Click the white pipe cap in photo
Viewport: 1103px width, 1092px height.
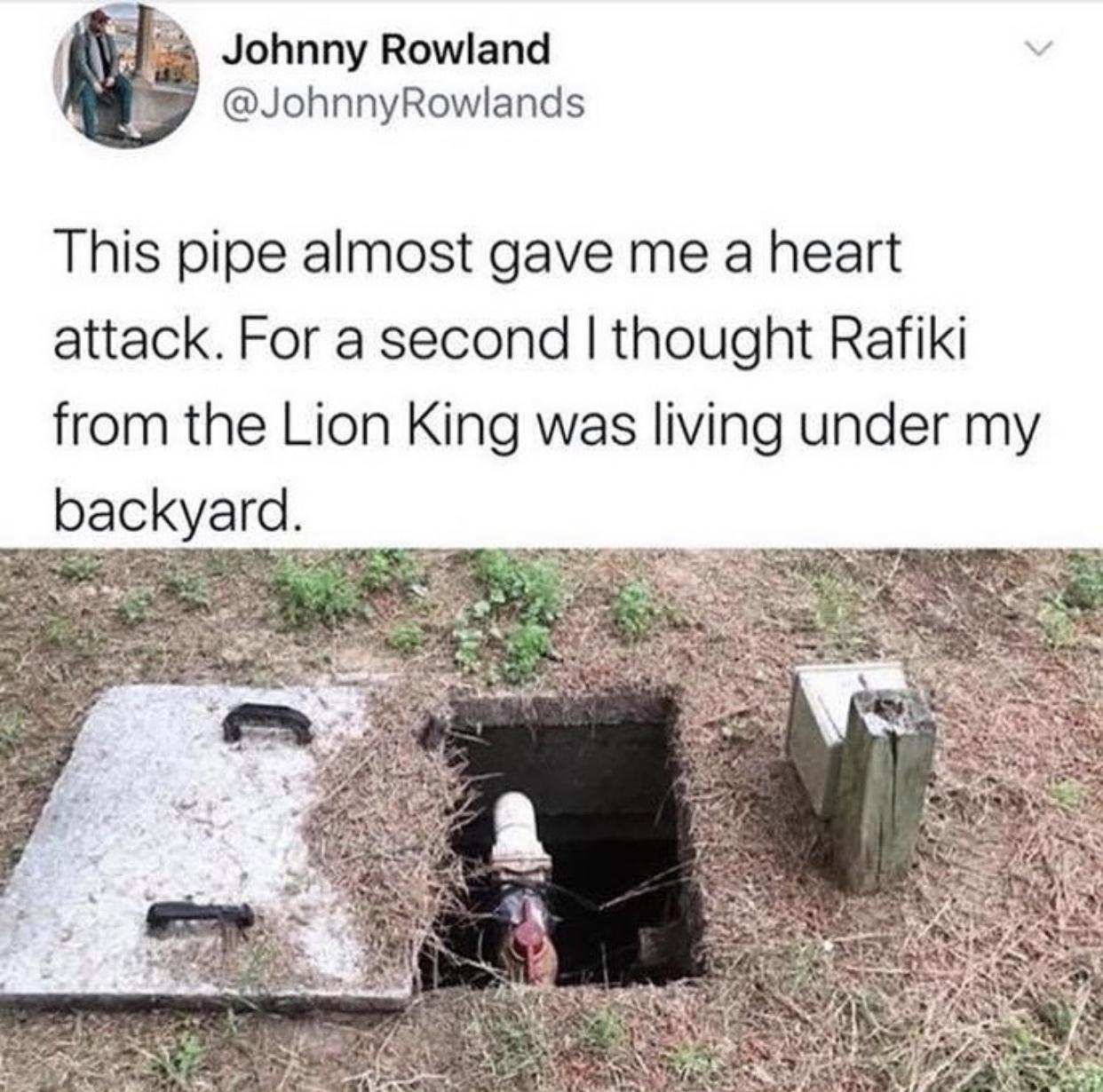tap(514, 824)
